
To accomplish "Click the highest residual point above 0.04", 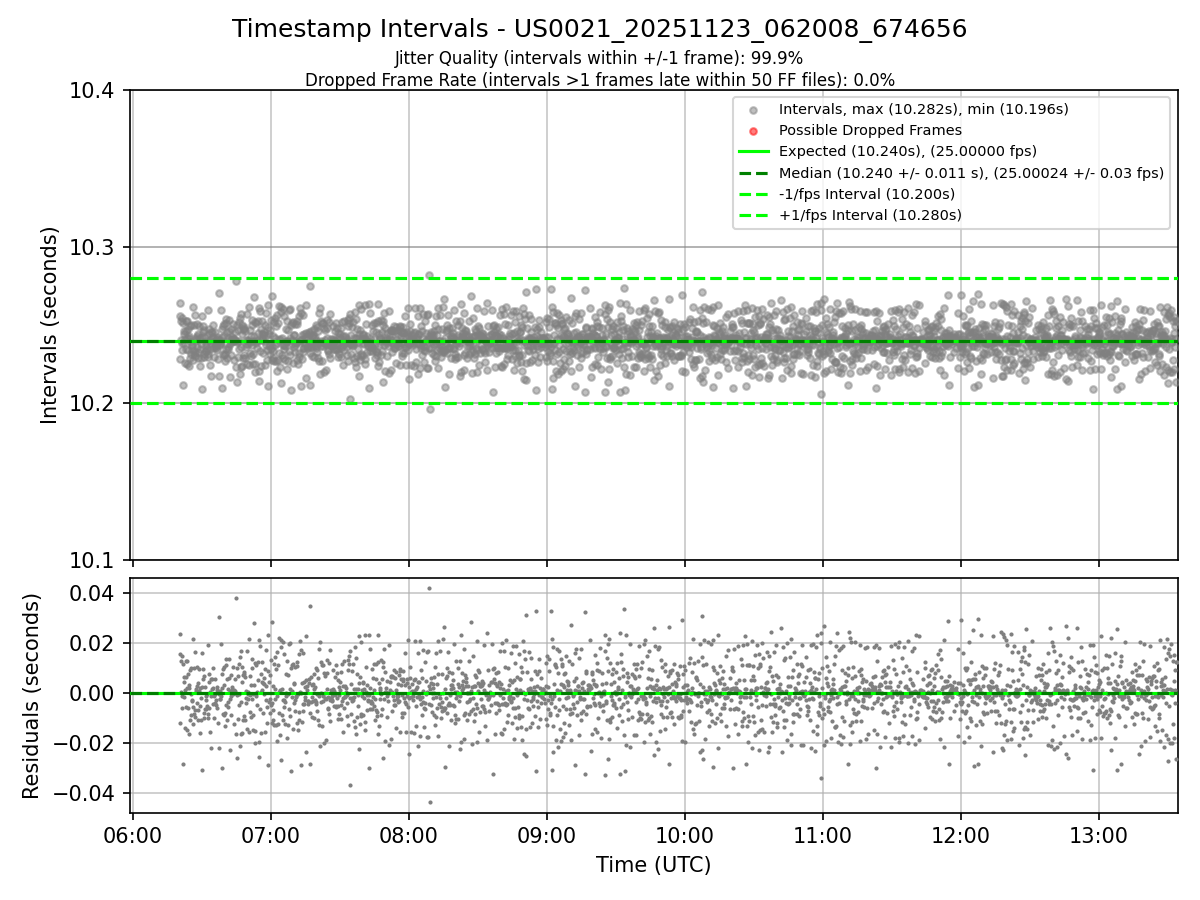I will coord(429,588).
